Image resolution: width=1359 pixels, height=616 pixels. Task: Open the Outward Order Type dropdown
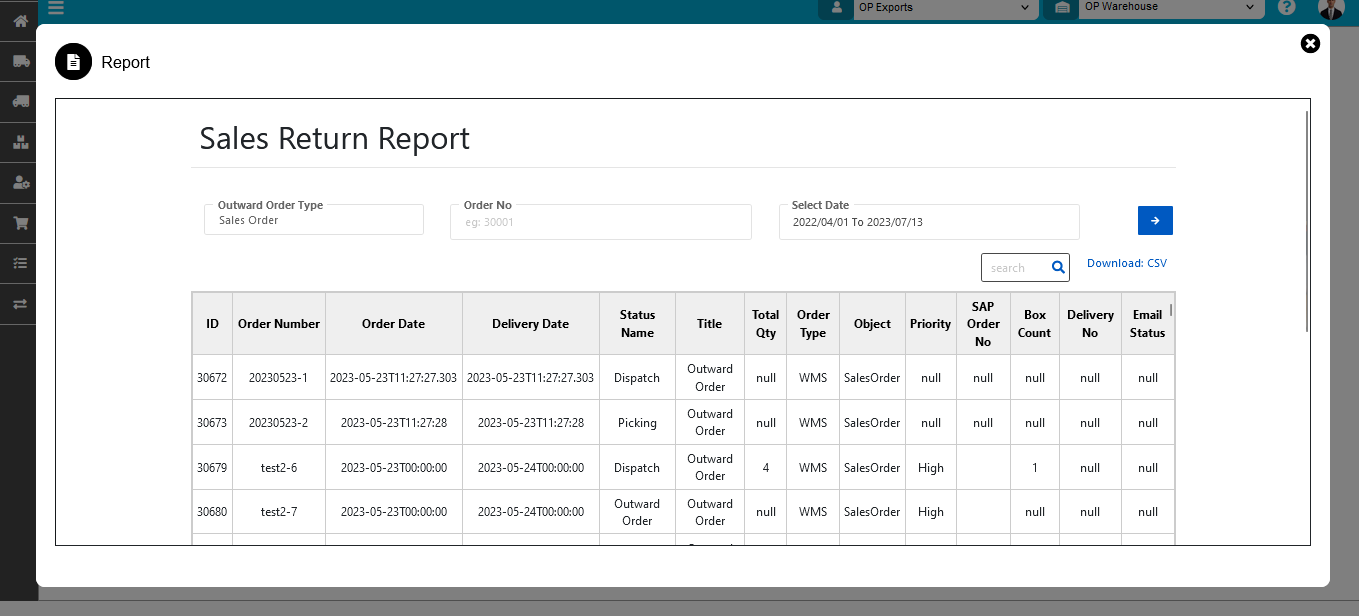click(x=314, y=220)
